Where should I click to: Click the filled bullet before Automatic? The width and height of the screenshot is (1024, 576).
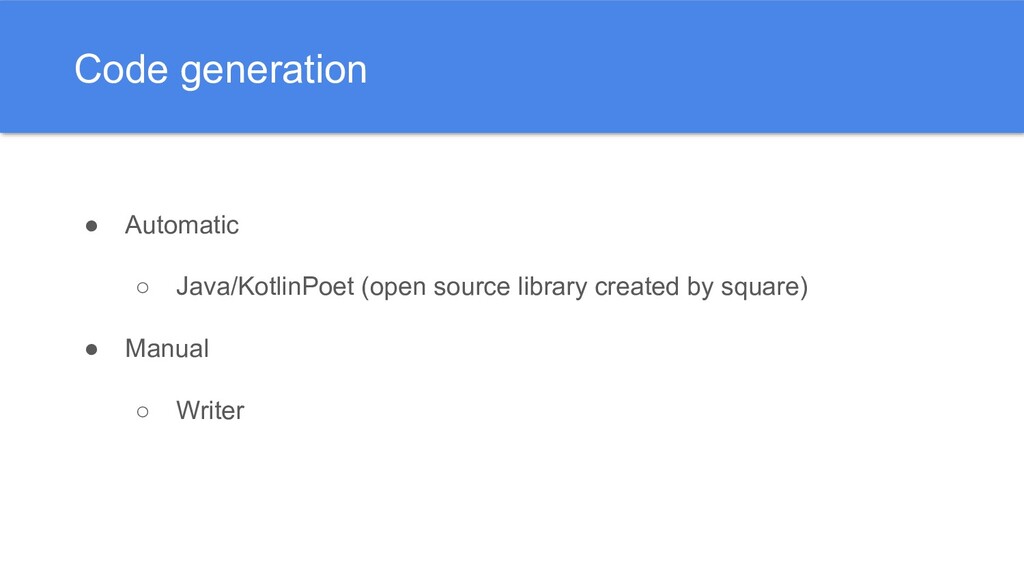(90, 226)
